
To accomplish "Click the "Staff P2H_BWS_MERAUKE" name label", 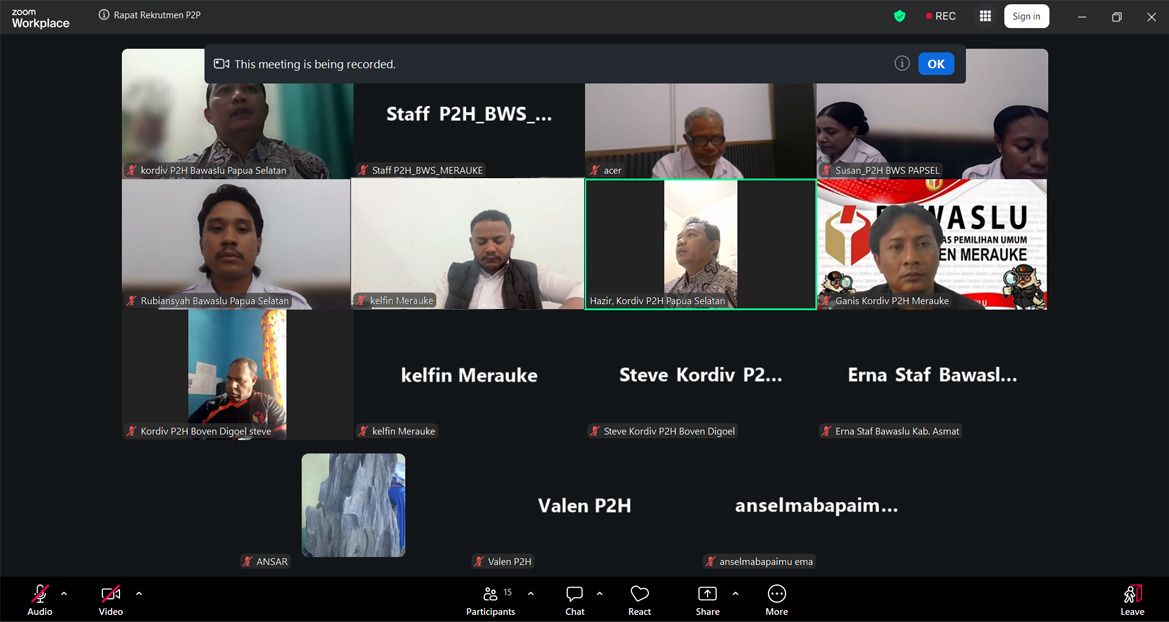I will pyautogui.click(x=428, y=170).
